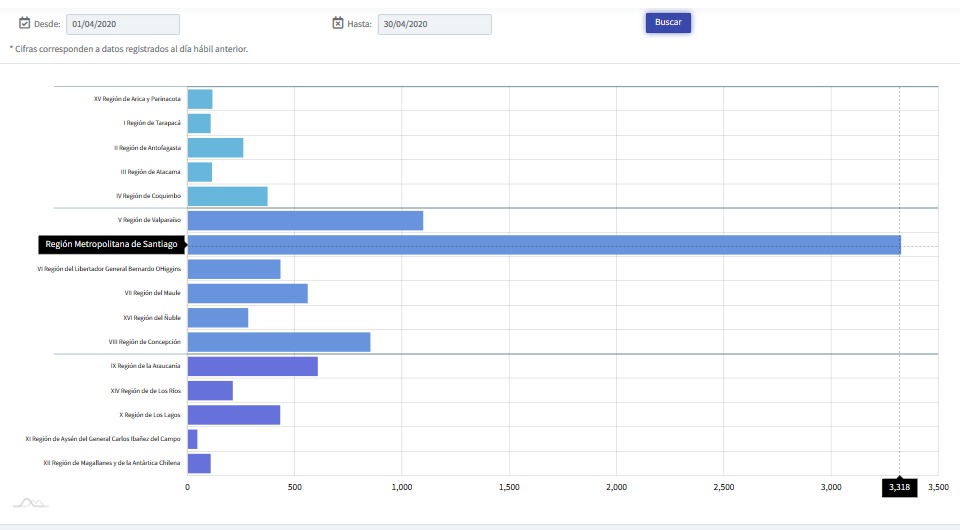
Task: Click the Hasta date input field
Action: pos(434,25)
